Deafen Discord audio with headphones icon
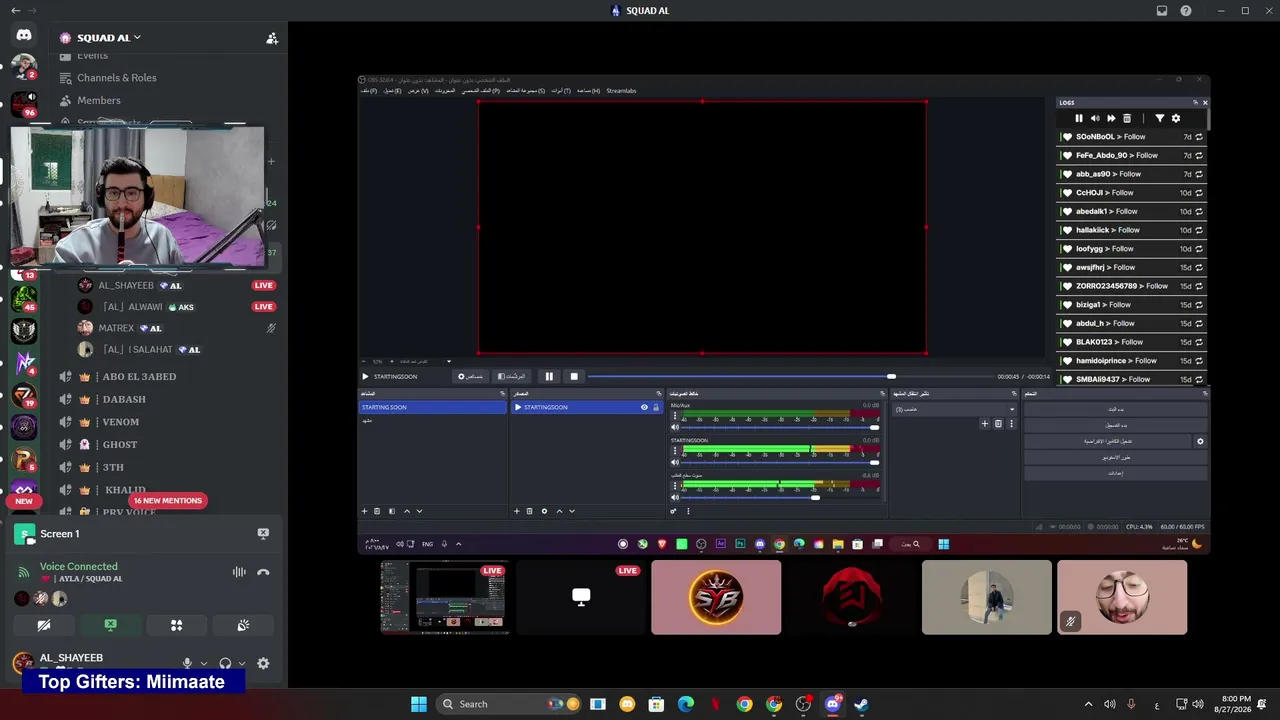This screenshot has height=720, width=1280. (225, 663)
